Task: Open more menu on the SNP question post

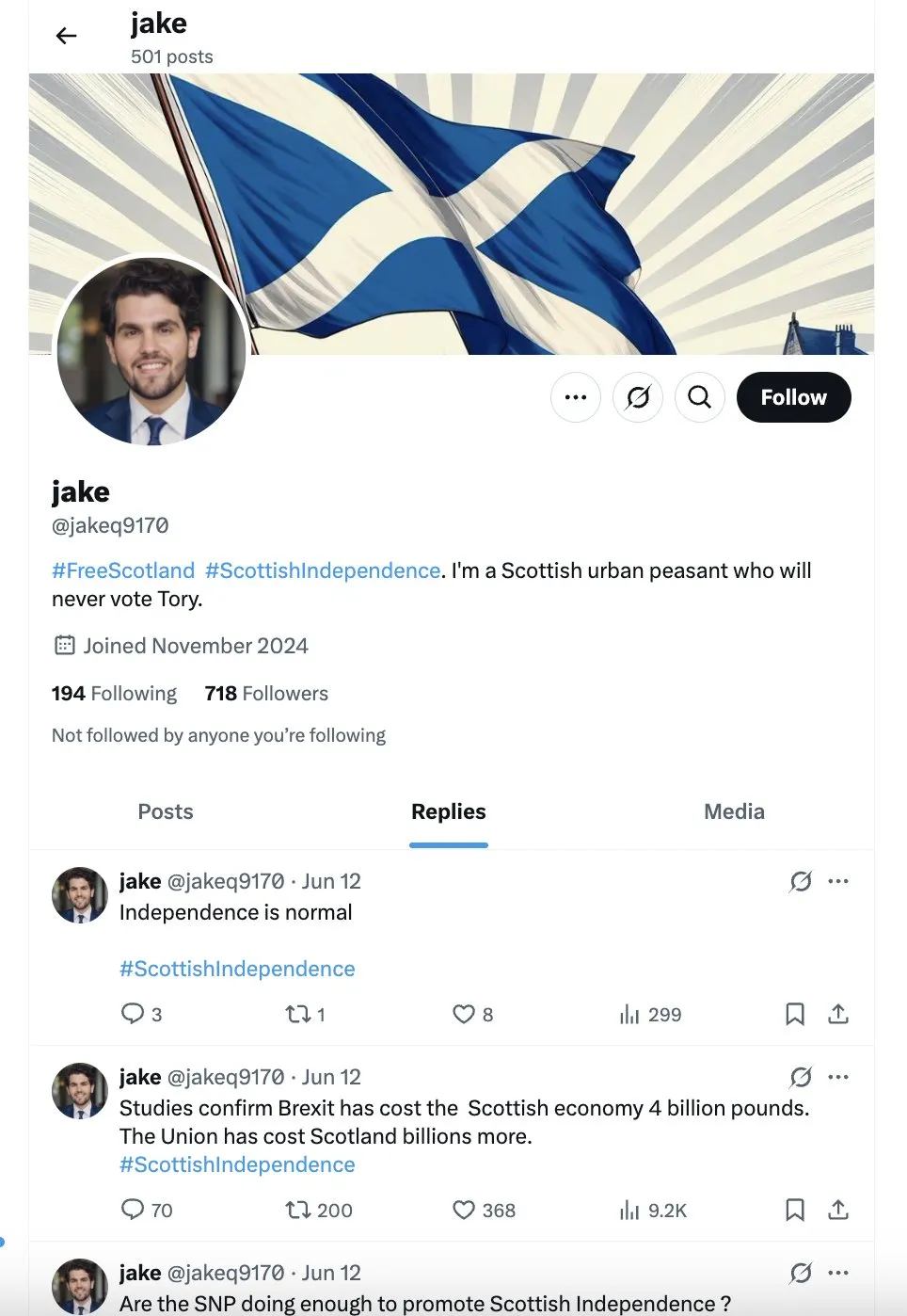Action: 838,1273
